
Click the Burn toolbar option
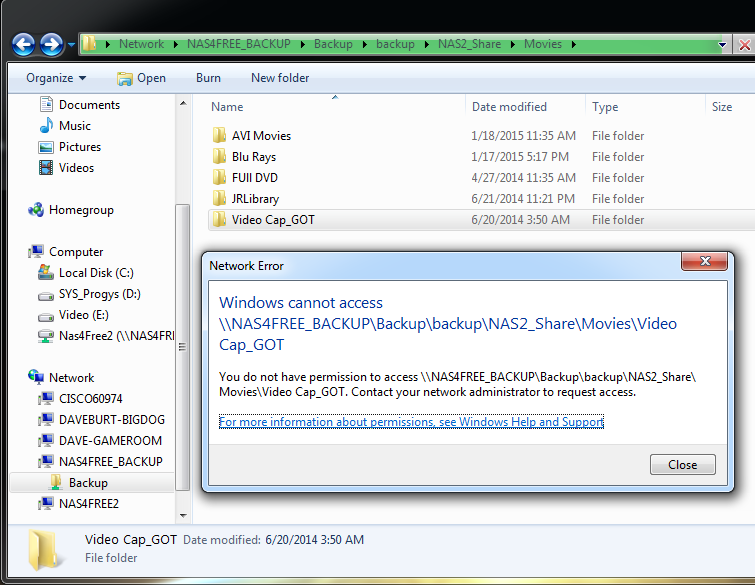tap(208, 78)
